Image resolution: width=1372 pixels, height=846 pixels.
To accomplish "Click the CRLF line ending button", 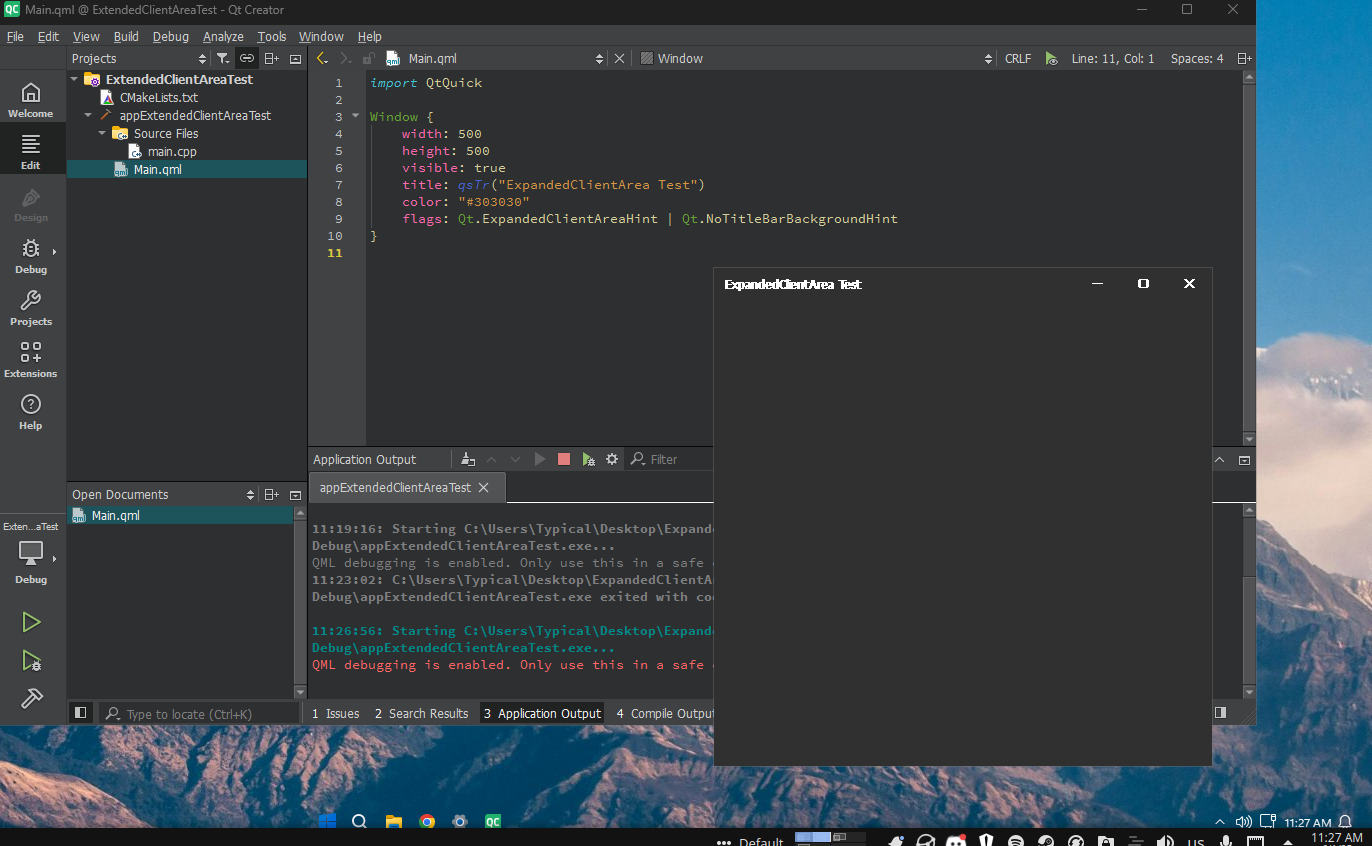I will (x=1018, y=59).
